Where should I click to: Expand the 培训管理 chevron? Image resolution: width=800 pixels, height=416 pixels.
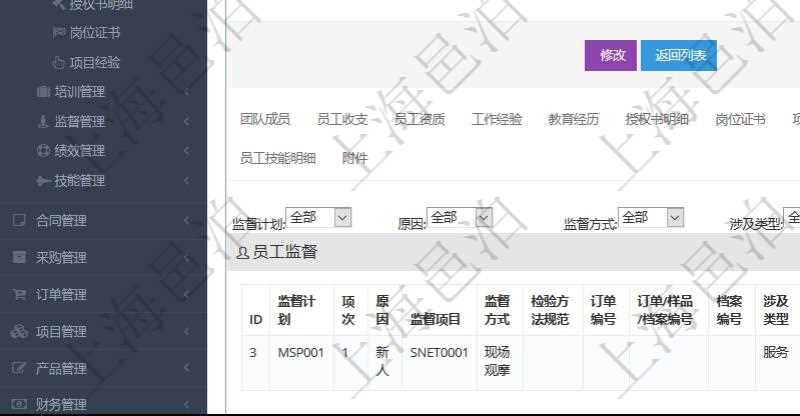point(186,92)
